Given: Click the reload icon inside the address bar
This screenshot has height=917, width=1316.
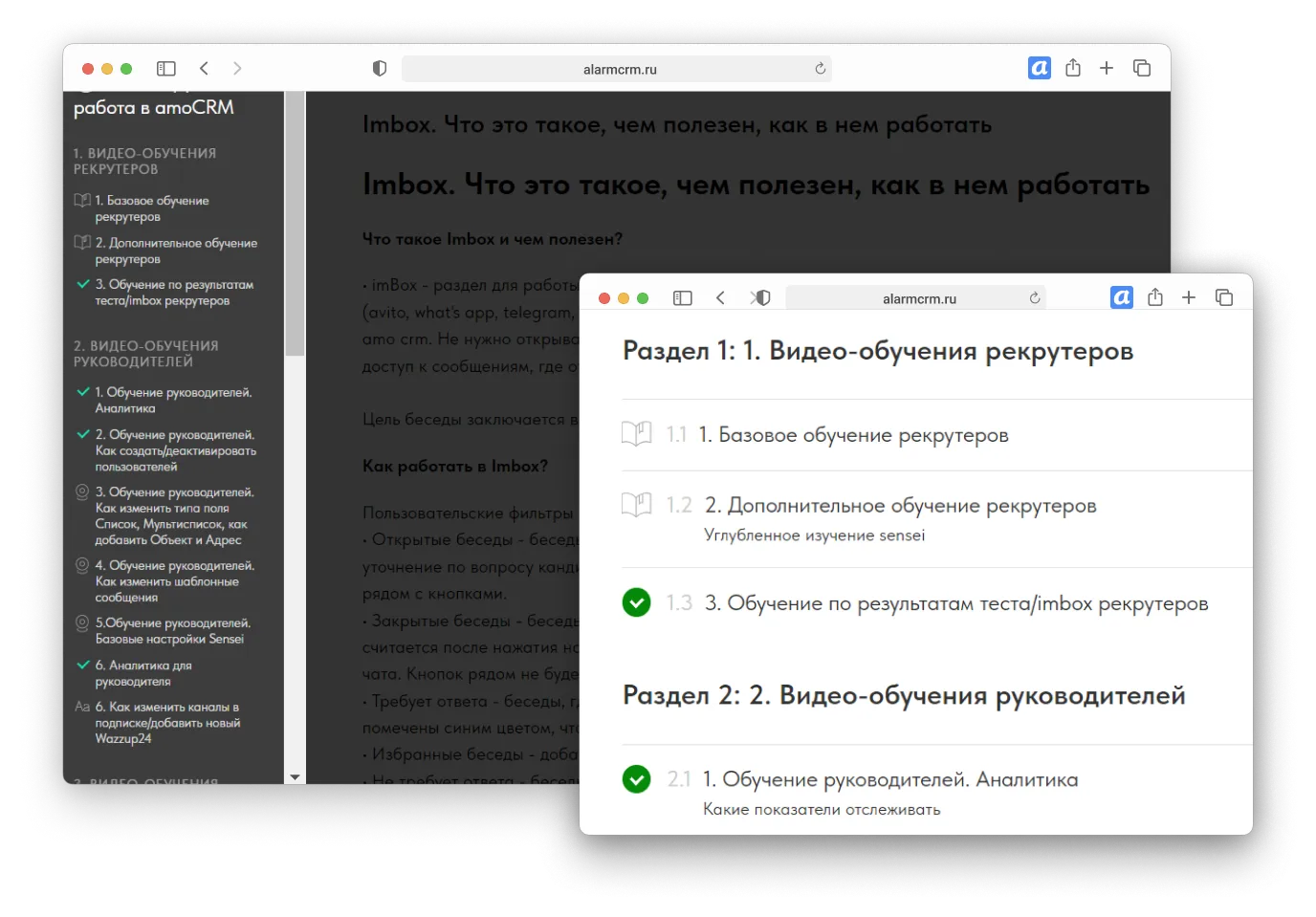Looking at the screenshot, I should [1034, 297].
